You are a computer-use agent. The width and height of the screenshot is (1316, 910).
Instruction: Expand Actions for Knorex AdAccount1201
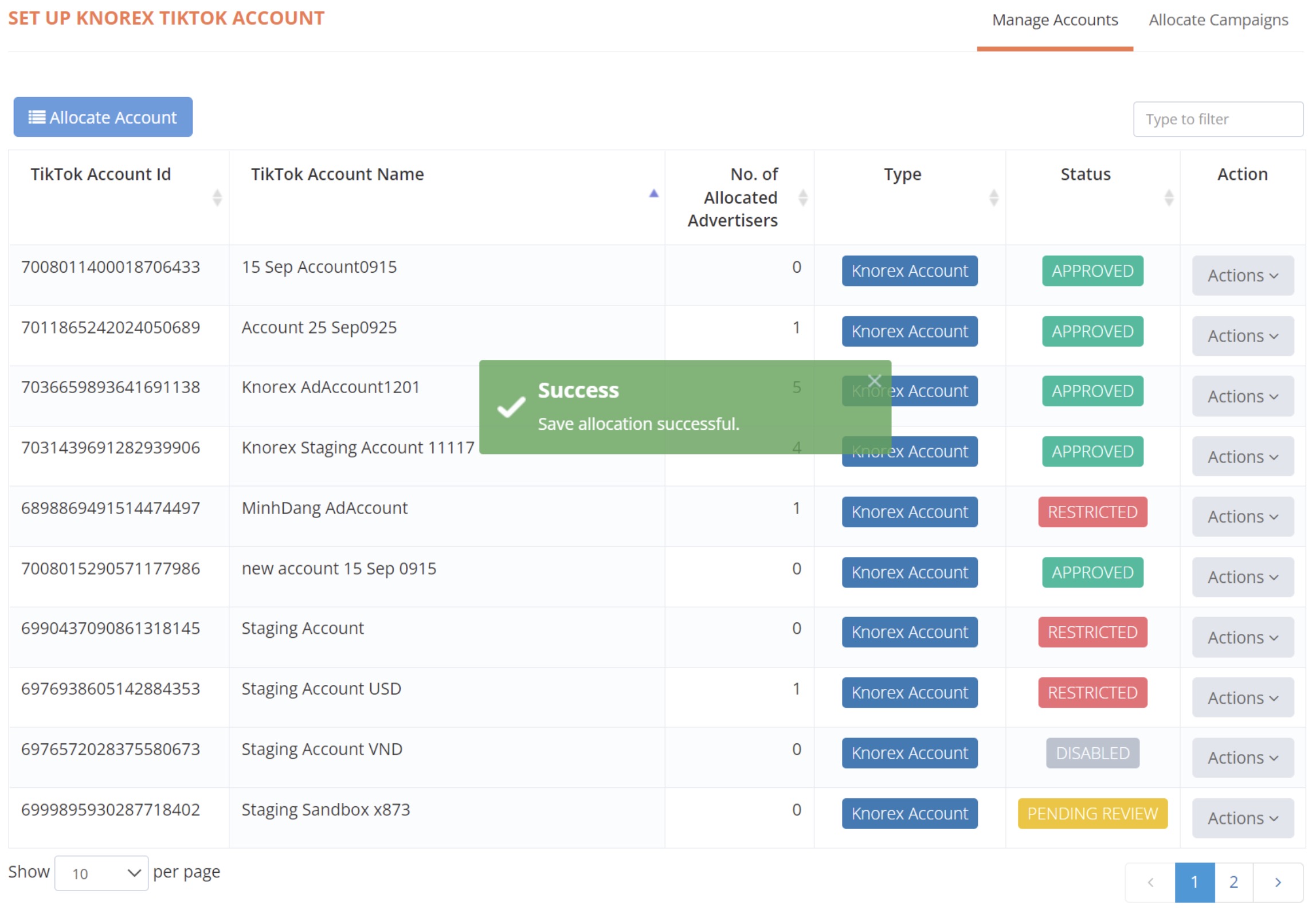click(x=1243, y=397)
